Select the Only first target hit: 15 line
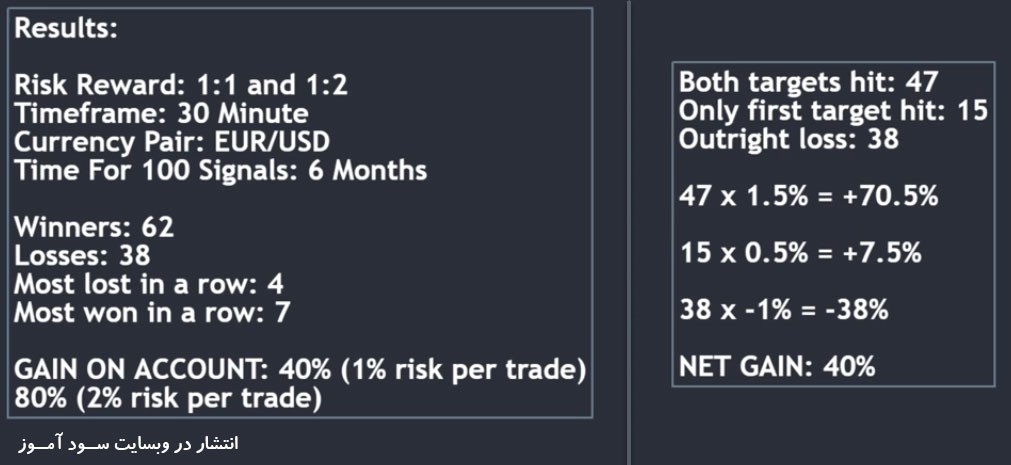 pos(833,111)
